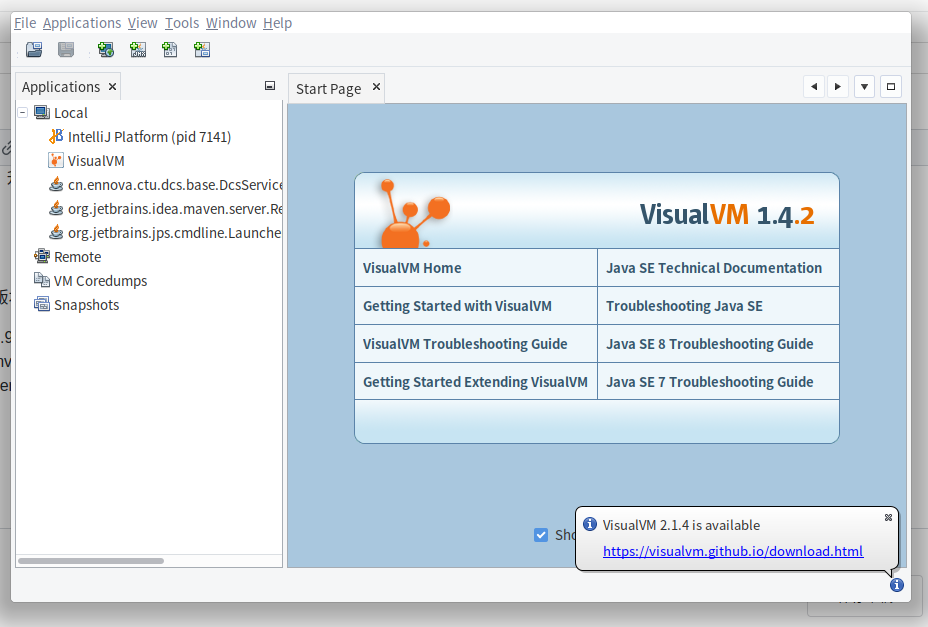This screenshot has width=928, height=627.
Task: Click the Load snapshot folder icon in toolbar
Action: (34, 50)
